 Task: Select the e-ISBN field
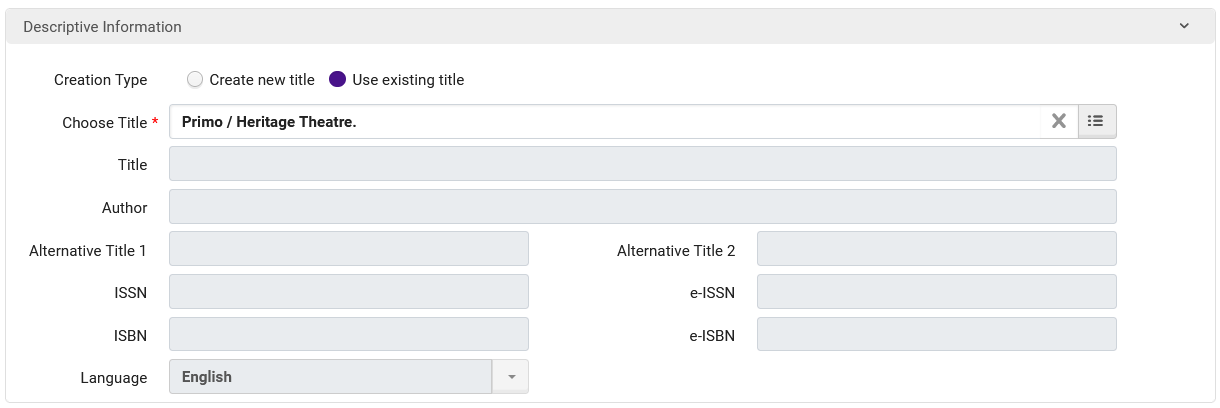936,335
